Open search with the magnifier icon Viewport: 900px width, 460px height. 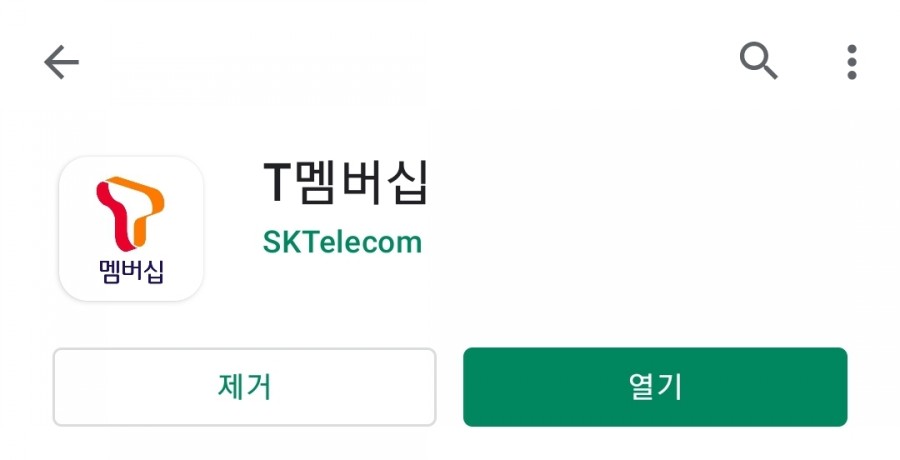coord(758,60)
